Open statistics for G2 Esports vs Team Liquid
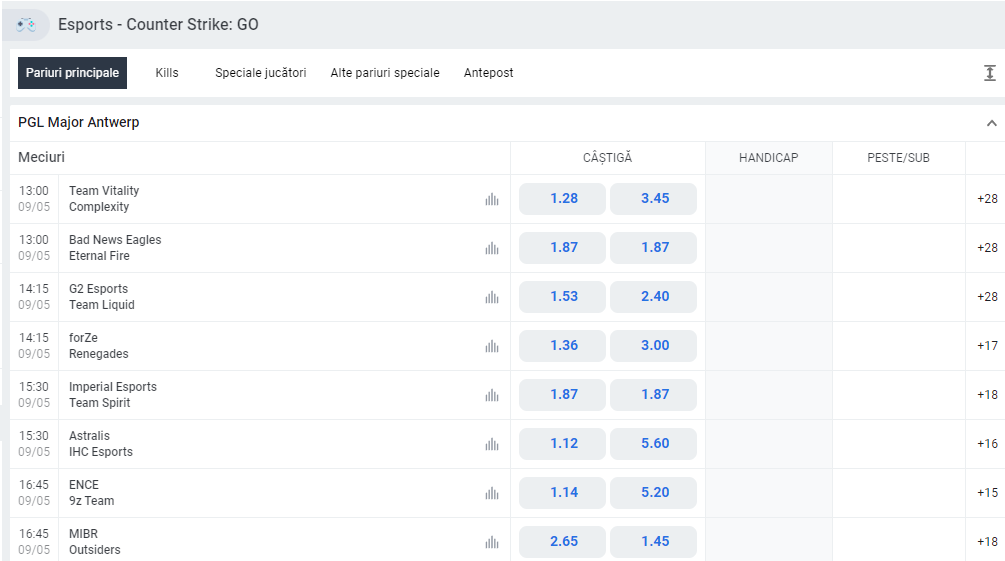 click(492, 297)
